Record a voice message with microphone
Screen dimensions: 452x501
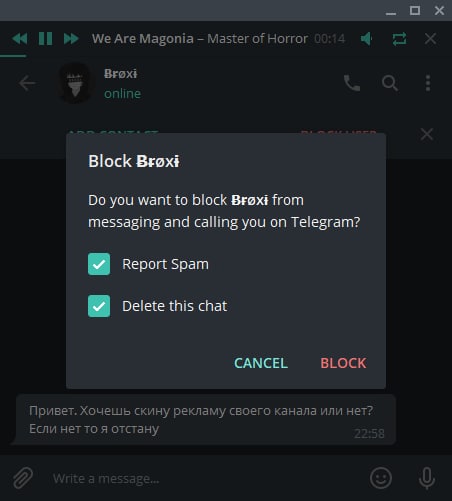click(427, 478)
